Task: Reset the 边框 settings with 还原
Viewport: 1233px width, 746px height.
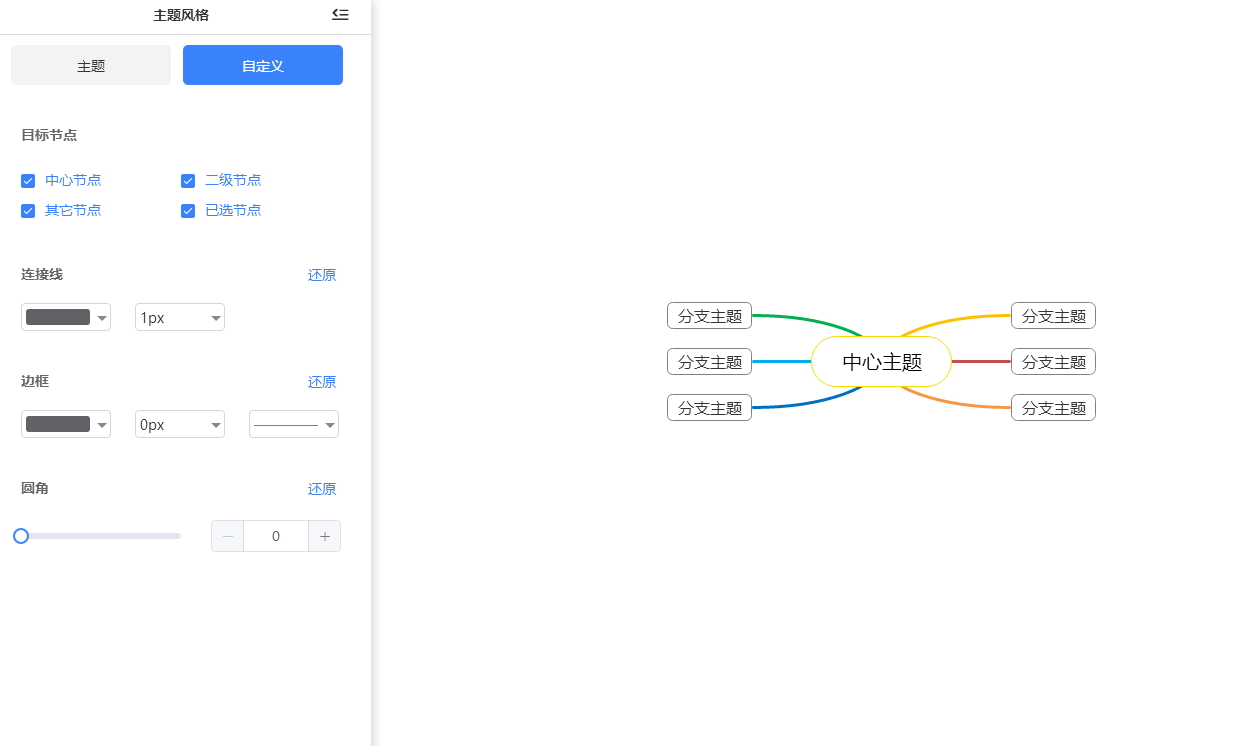Action: point(321,382)
